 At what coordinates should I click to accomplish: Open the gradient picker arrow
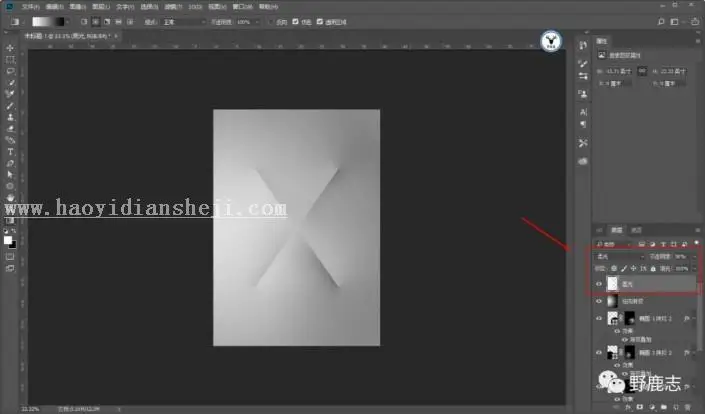pos(67,22)
